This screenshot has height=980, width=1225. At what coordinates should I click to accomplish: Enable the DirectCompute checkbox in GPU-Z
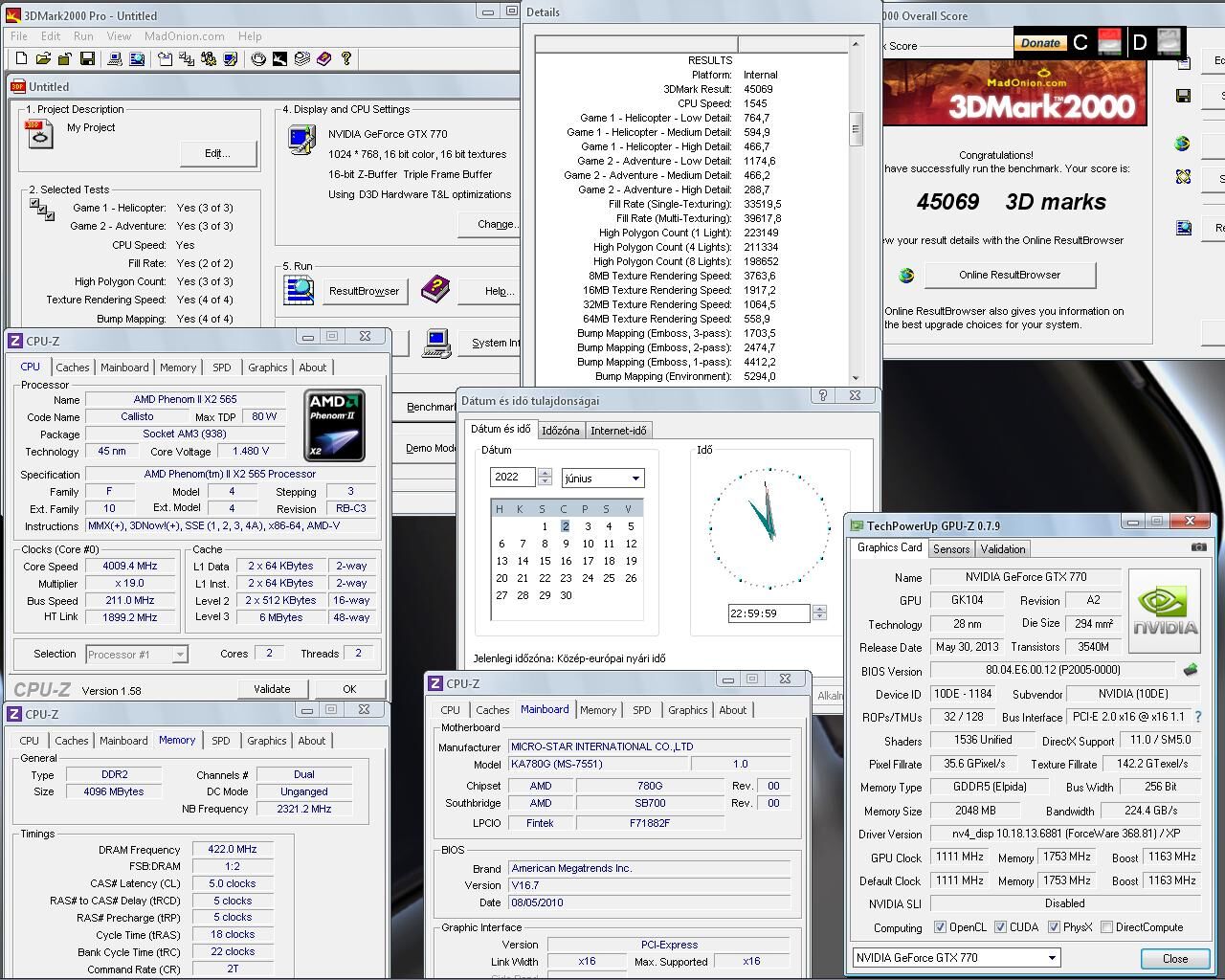1106,927
